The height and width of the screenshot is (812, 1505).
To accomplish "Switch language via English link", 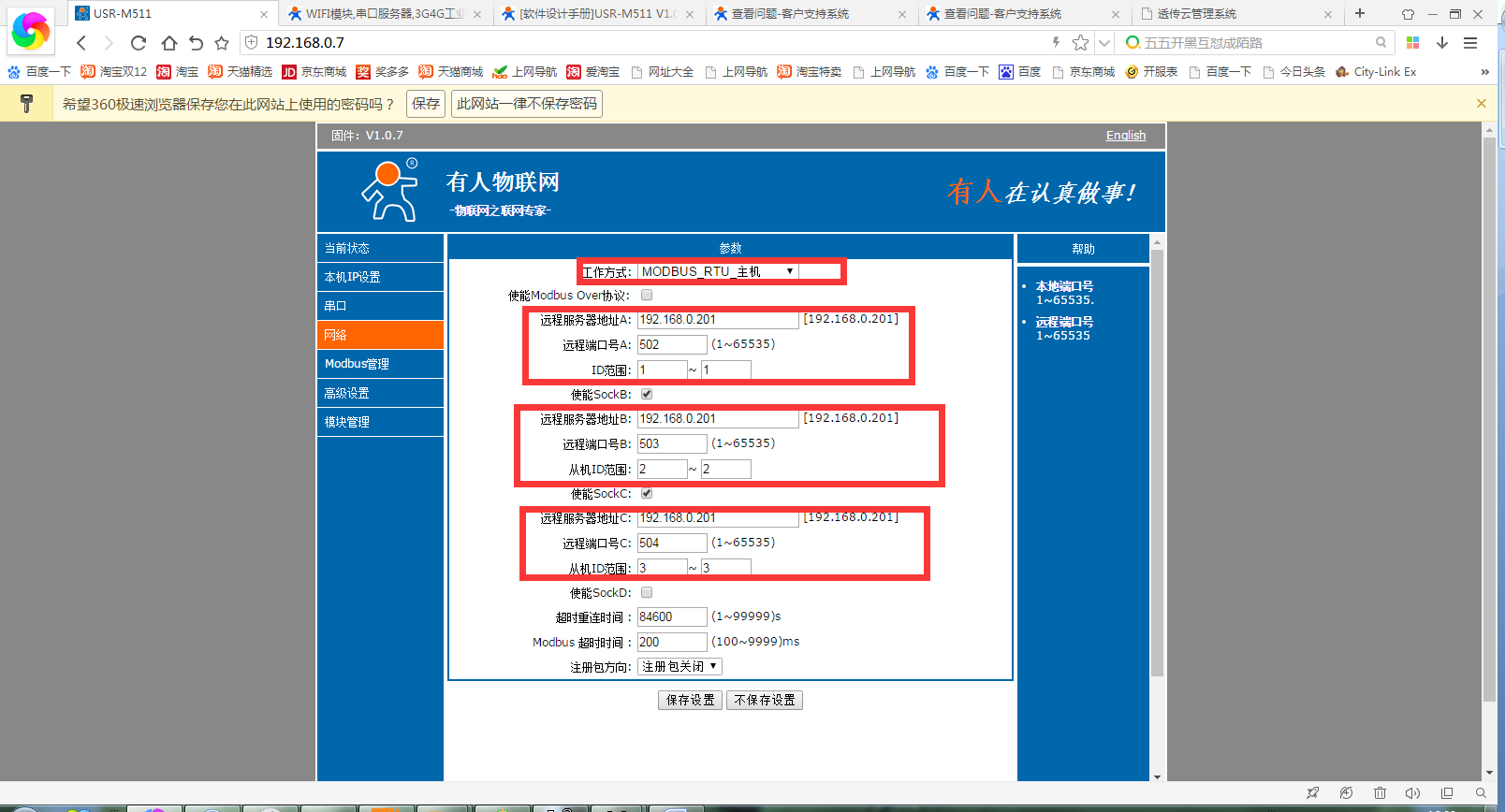I will (1125, 136).
